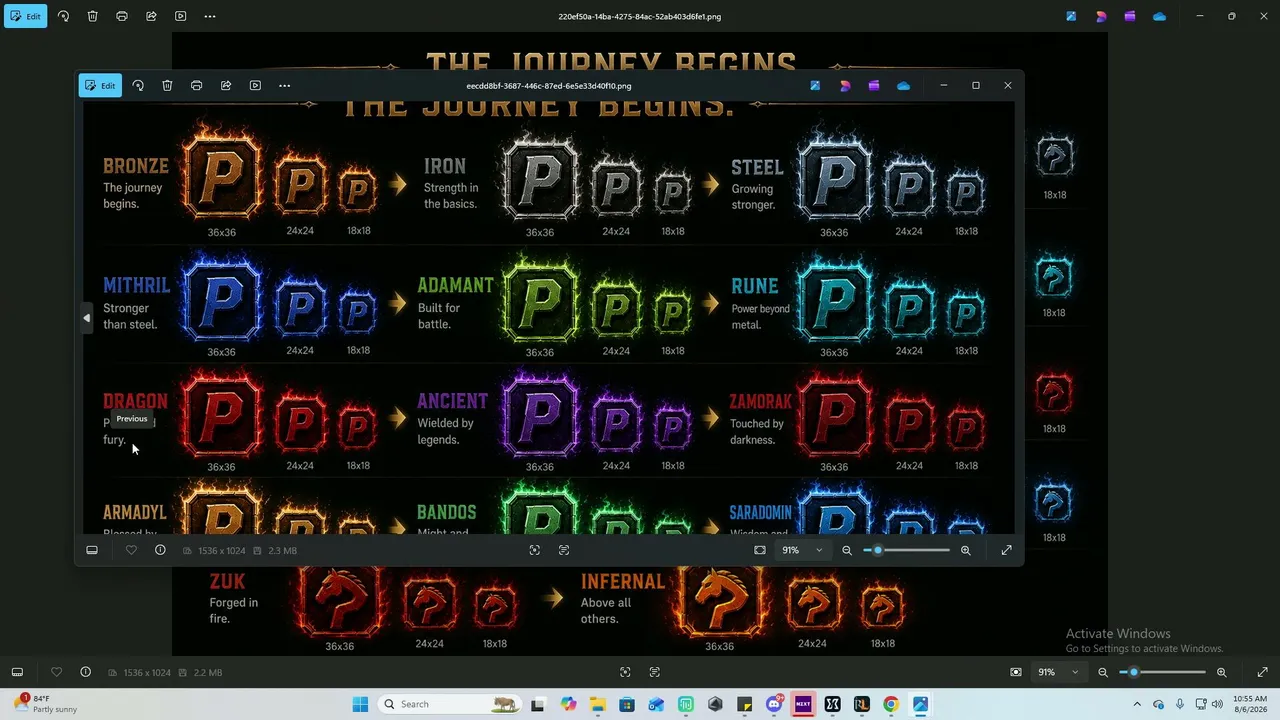Viewport: 1280px width, 720px height.
Task: Toggle the filmstrip in the front Photos window
Action: [x=92, y=550]
